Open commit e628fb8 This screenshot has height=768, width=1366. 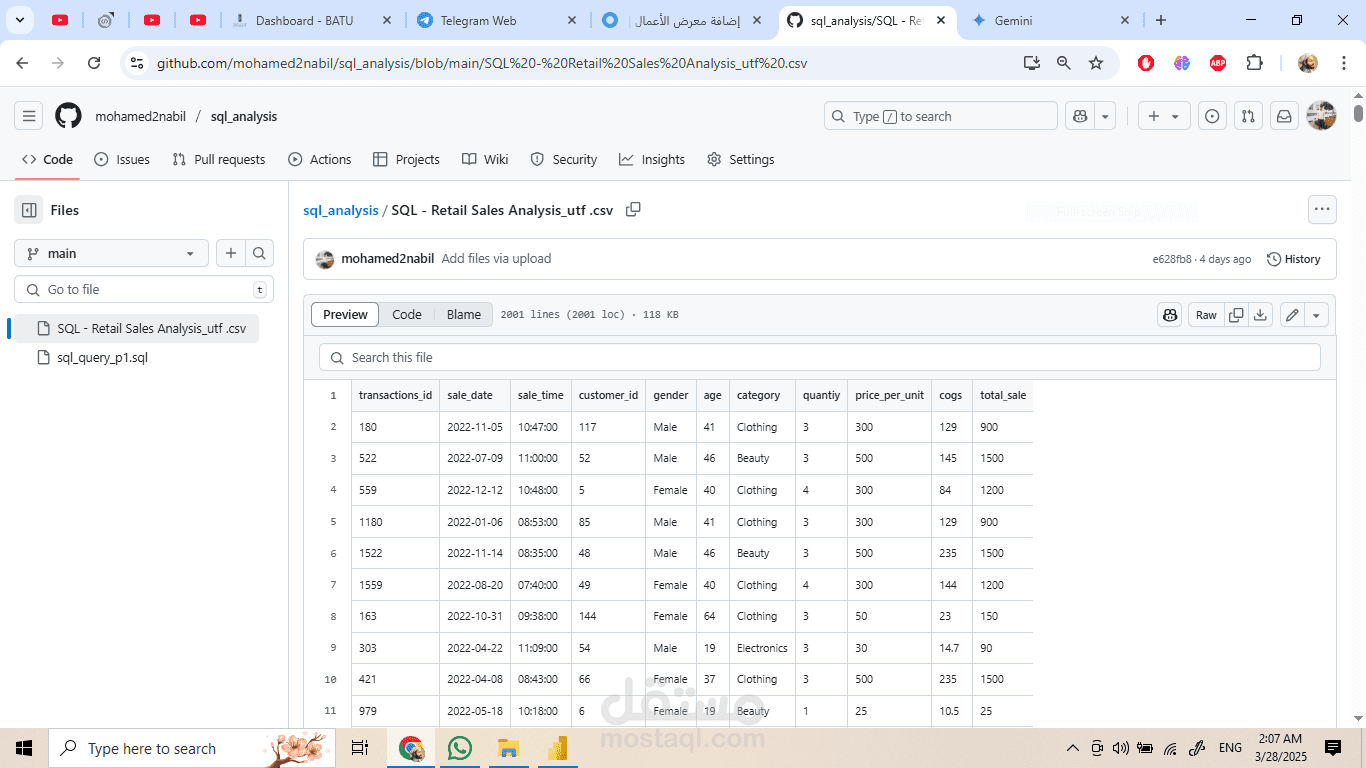(1172, 259)
